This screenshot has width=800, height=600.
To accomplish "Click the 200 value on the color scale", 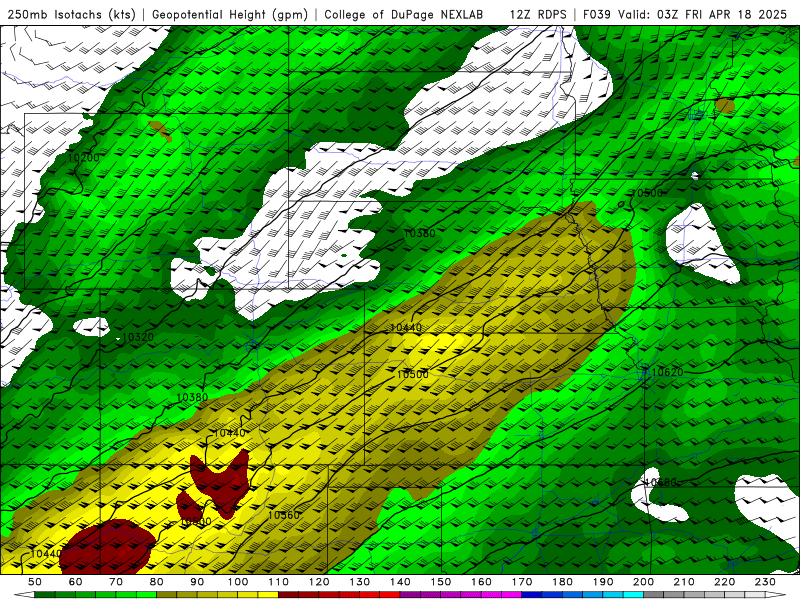I will 643,582.
